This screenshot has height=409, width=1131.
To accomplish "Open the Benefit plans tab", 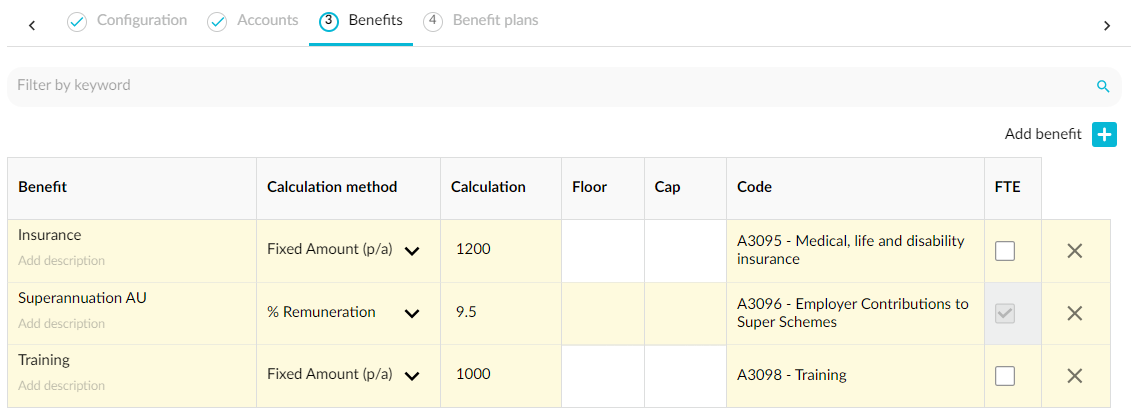I will point(495,21).
